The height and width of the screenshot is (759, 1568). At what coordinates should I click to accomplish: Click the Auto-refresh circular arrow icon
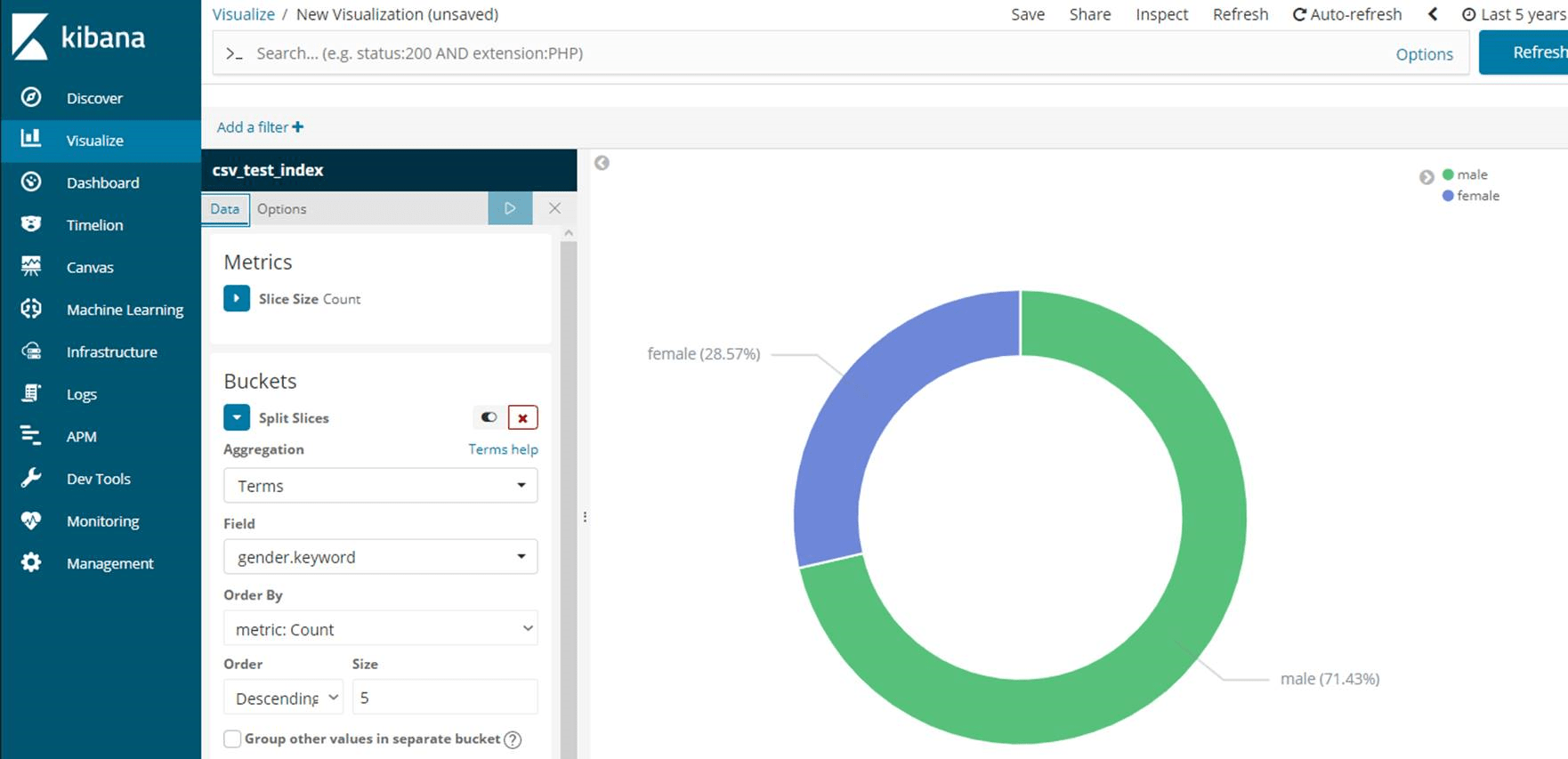tap(1299, 14)
